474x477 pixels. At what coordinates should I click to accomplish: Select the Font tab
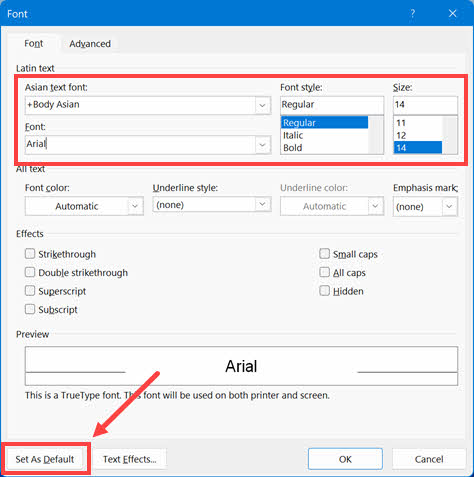[34, 43]
